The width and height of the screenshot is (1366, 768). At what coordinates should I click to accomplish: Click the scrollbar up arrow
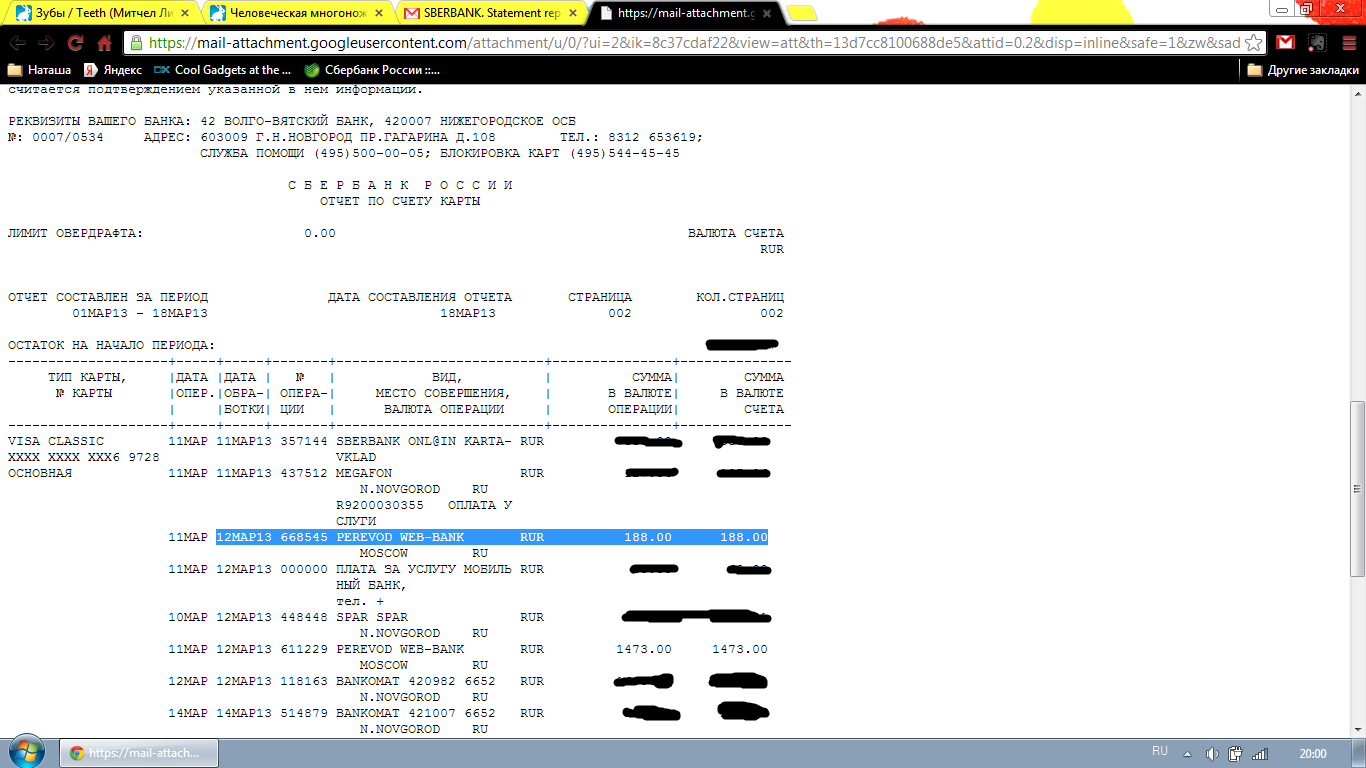coord(1357,93)
